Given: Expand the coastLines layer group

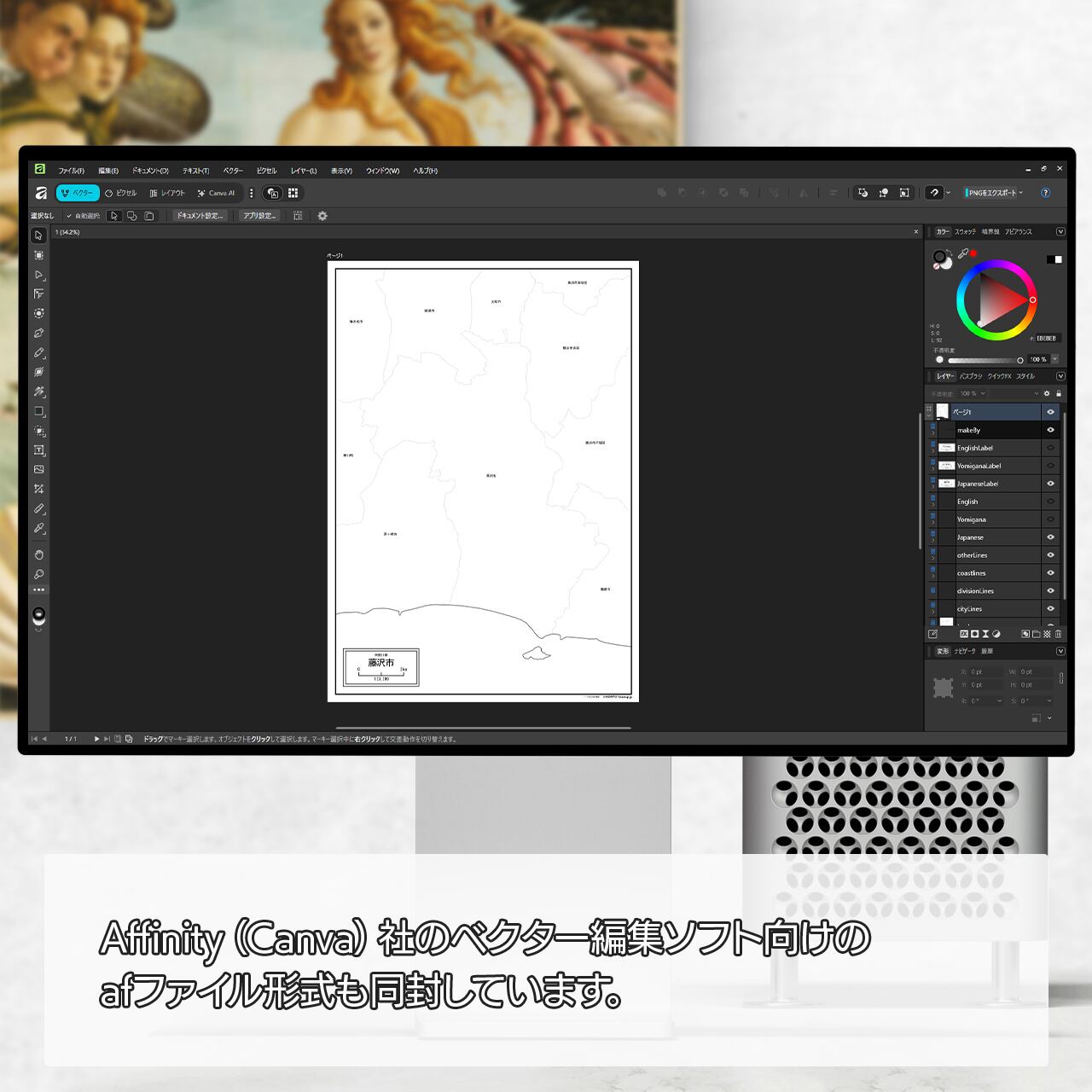Looking at the screenshot, I should tap(933, 576).
